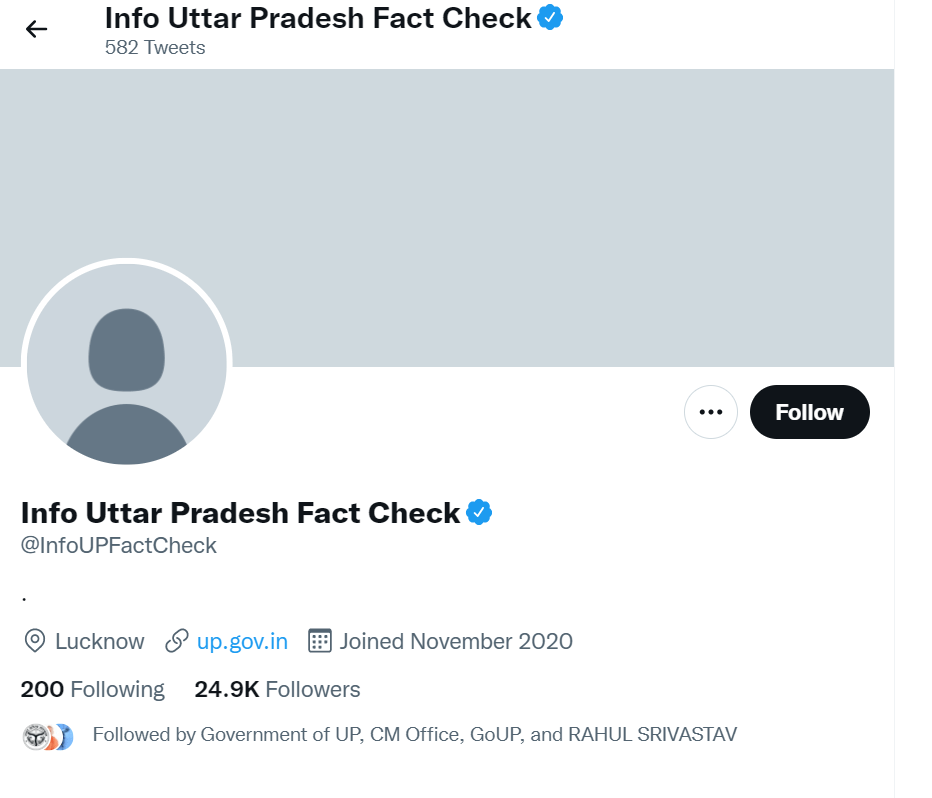The height and width of the screenshot is (798, 932).
Task: Click the back arrow to return
Action: [x=36, y=29]
